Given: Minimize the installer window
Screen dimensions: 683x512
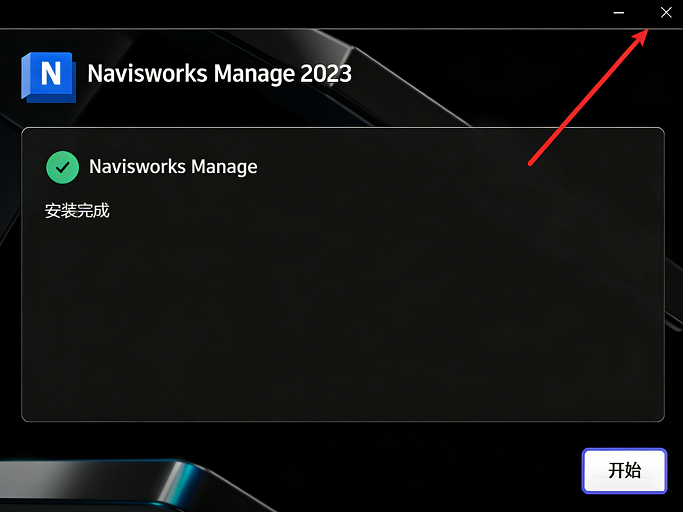Looking at the screenshot, I should click(619, 13).
